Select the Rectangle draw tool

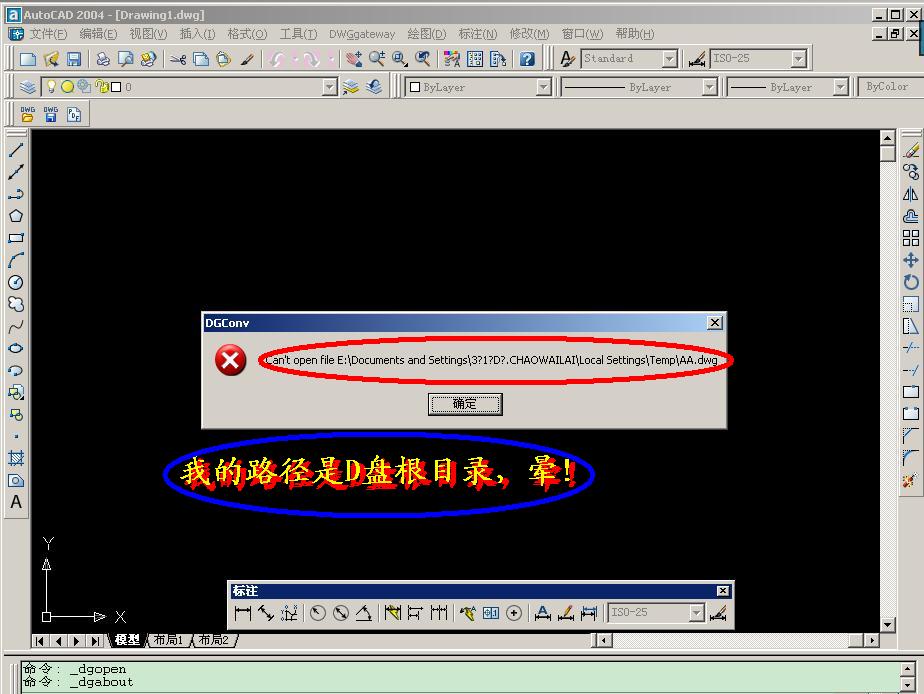tap(16, 238)
